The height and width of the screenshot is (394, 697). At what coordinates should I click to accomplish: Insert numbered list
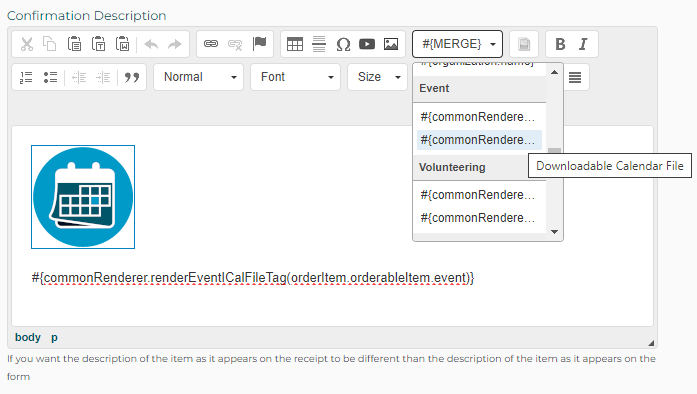coord(26,77)
